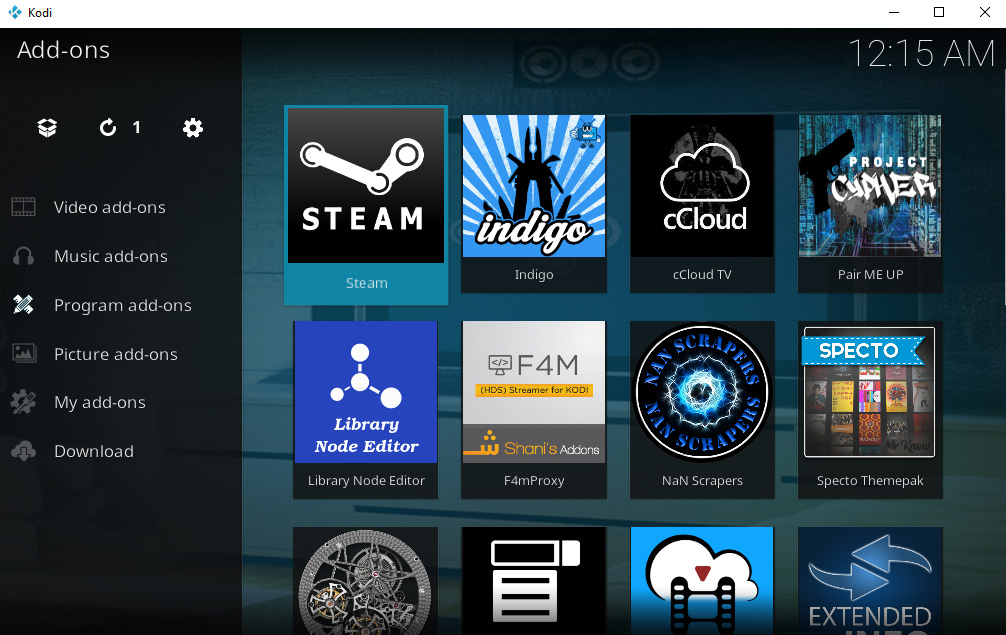Close the Kodi window
Screen dimensions: 1006x635
[x=985, y=12]
